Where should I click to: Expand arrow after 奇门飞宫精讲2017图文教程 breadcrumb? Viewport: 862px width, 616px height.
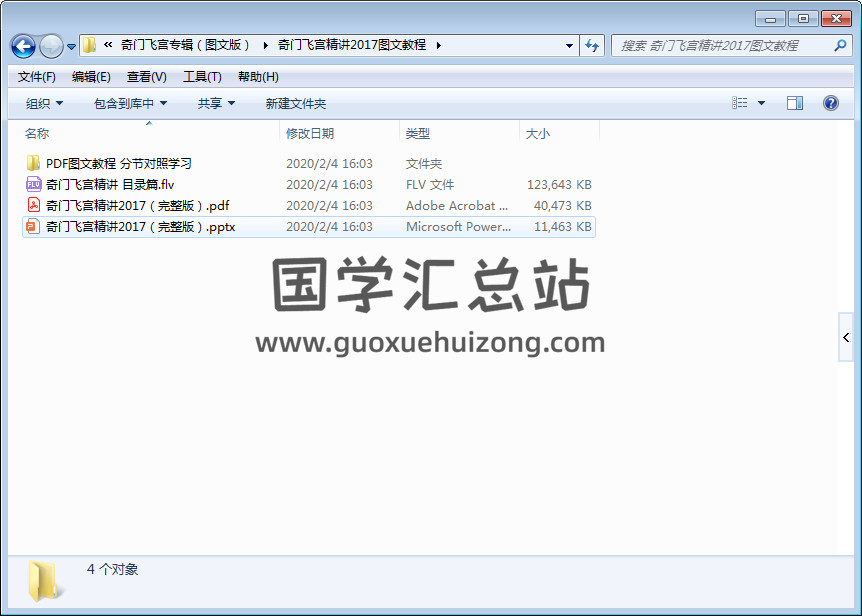[x=439, y=45]
